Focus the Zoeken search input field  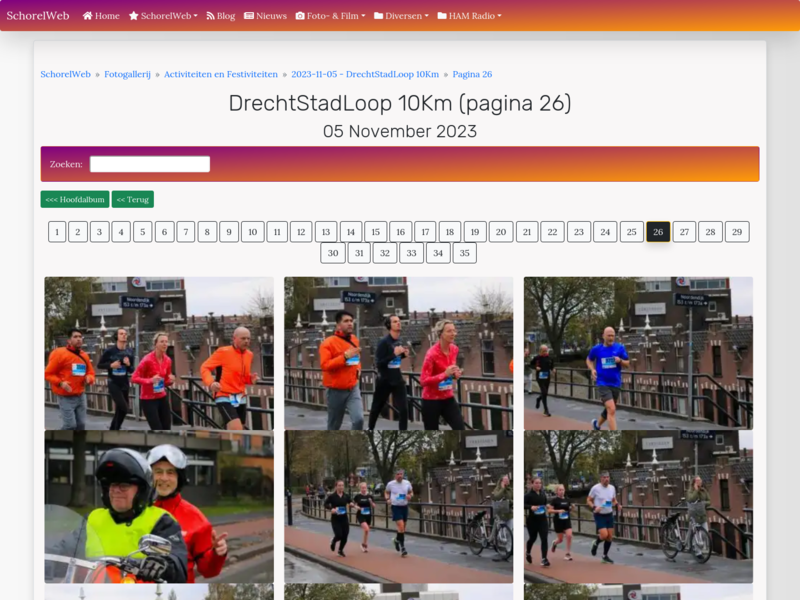(x=150, y=164)
